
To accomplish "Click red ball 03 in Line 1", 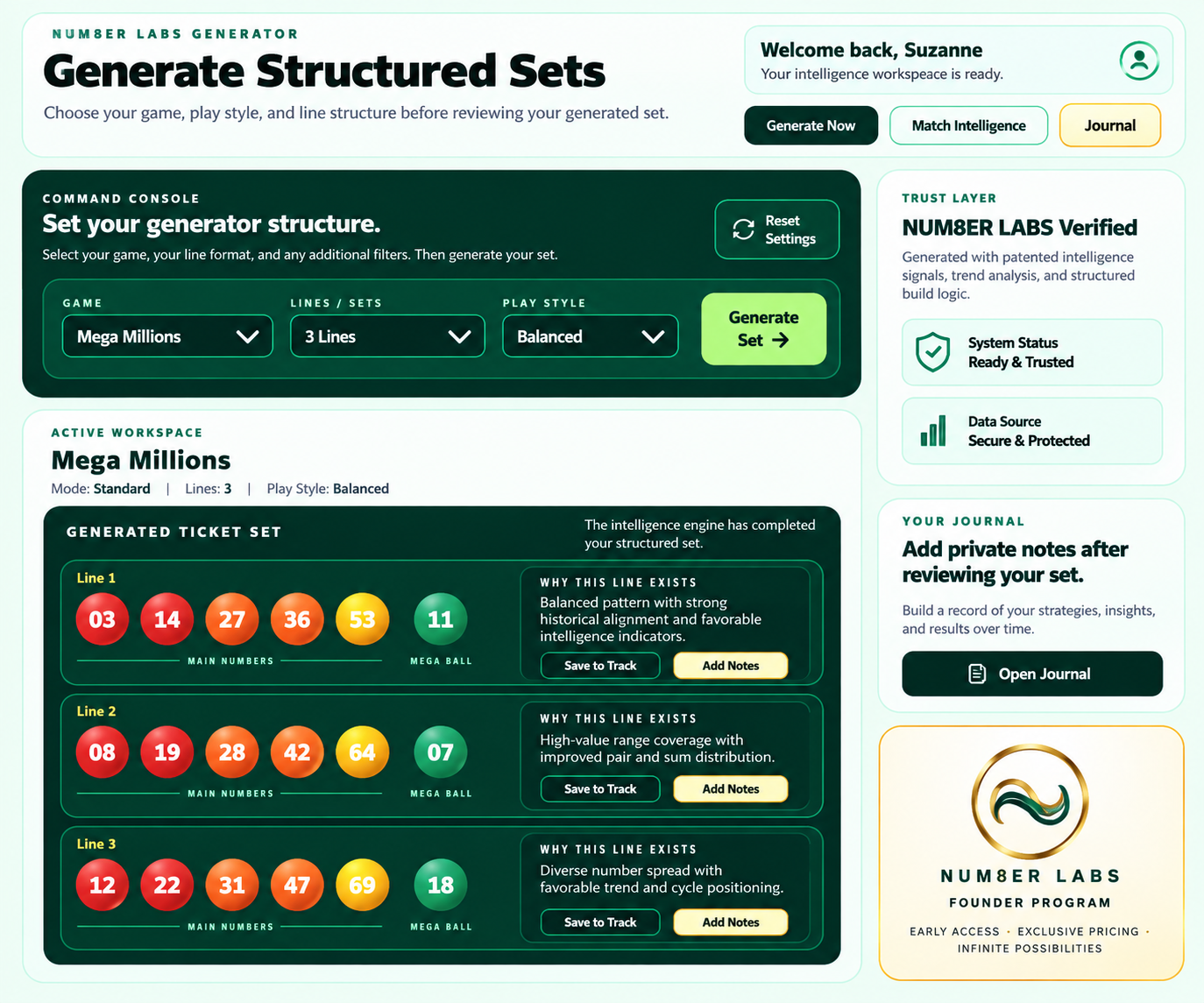I will (103, 619).
